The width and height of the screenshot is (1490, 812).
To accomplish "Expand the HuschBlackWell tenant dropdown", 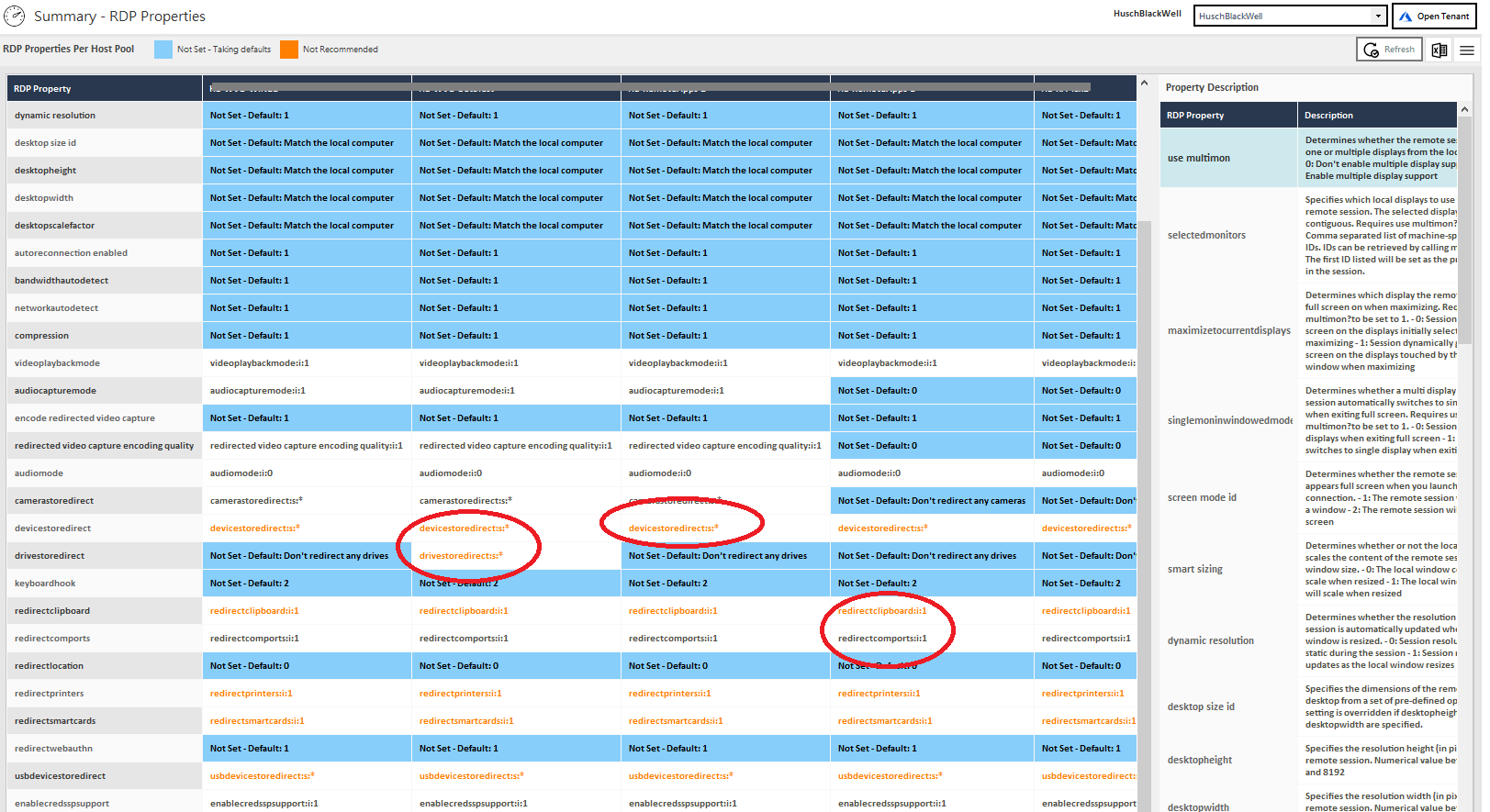I will (x=1378, y=17).
